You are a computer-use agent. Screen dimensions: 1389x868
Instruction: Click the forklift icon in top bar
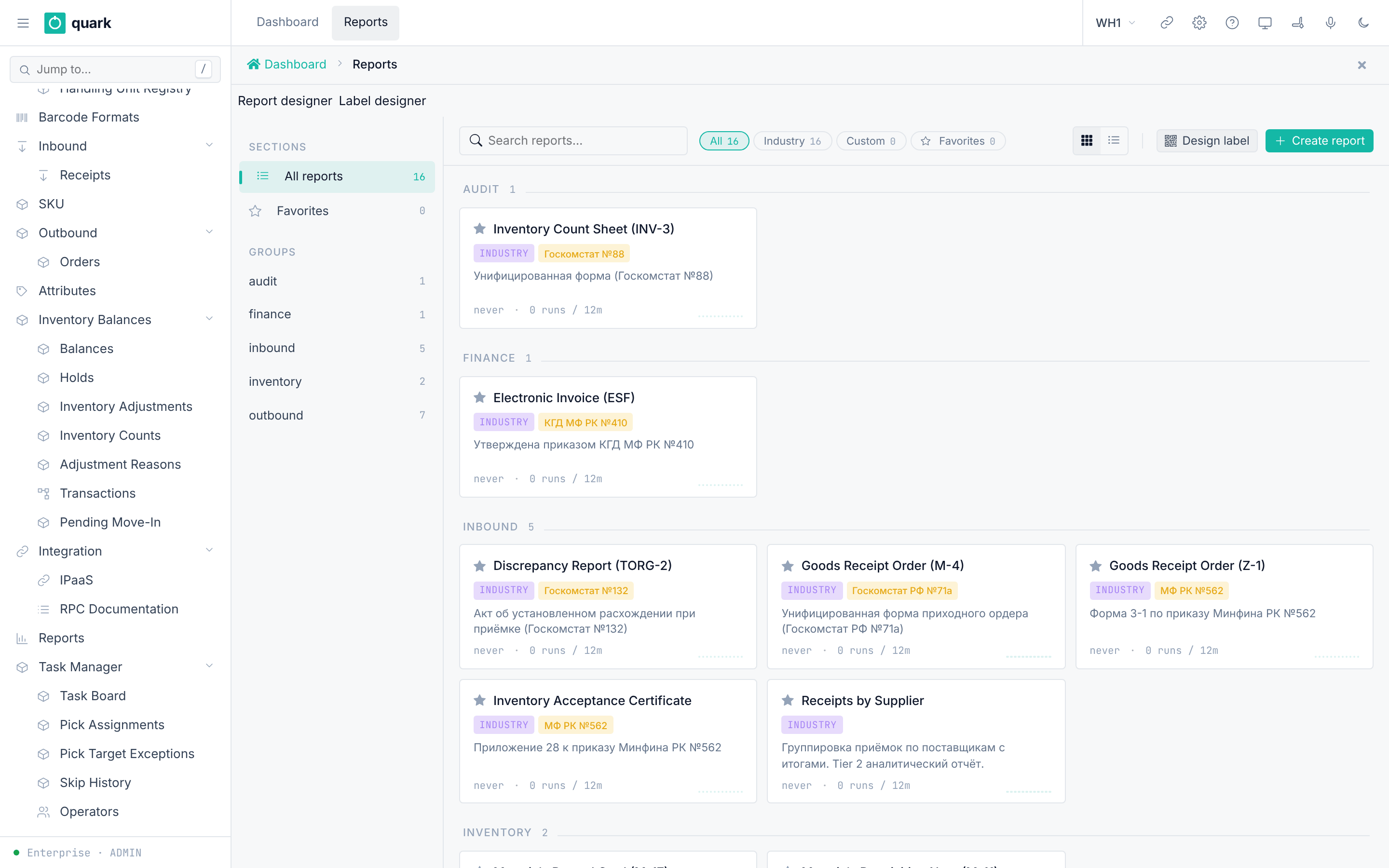coord(1298,23)
